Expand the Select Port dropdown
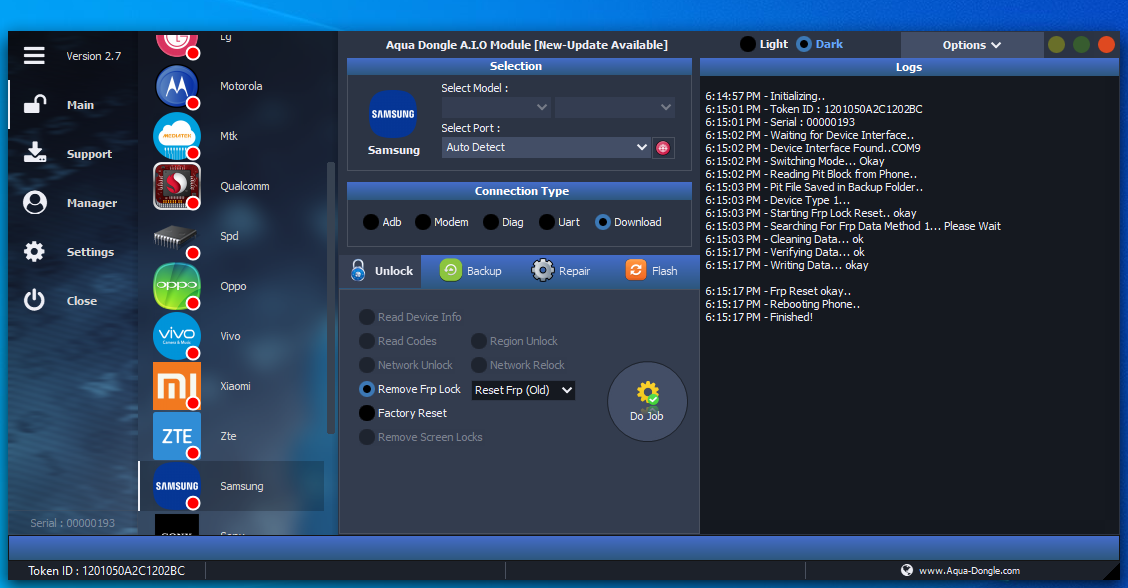Screen dimensions: 1128x588 546,147
